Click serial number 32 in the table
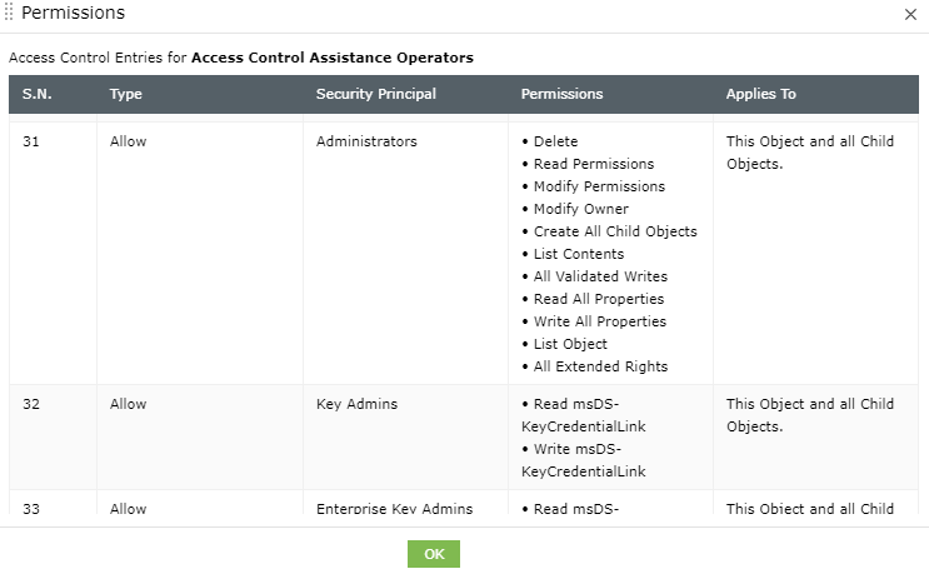Screen dimensions: 929x574 click(x=31, y=404)
